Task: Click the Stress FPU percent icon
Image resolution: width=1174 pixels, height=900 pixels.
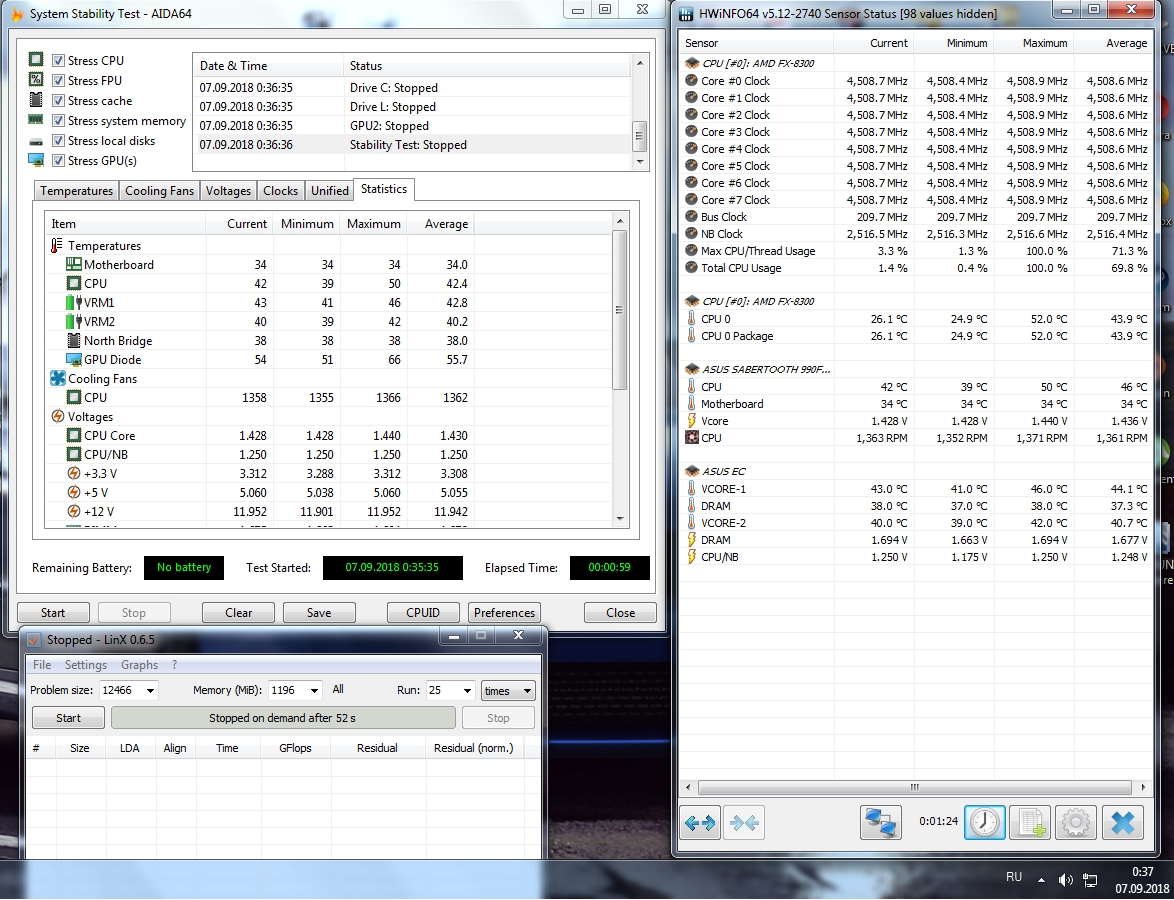Action: tap(36, 79)
